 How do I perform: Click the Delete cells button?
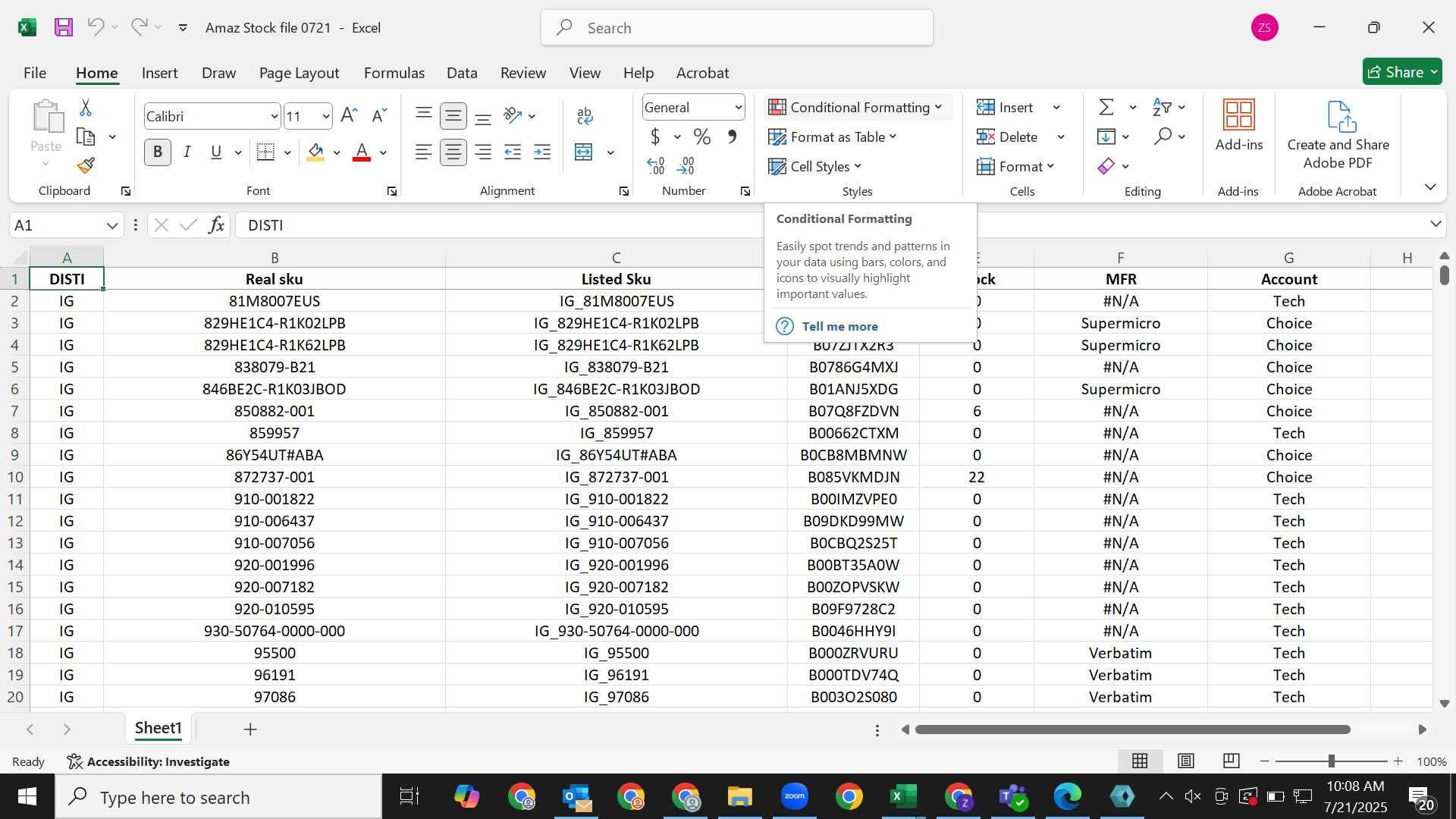(1008, 136)
